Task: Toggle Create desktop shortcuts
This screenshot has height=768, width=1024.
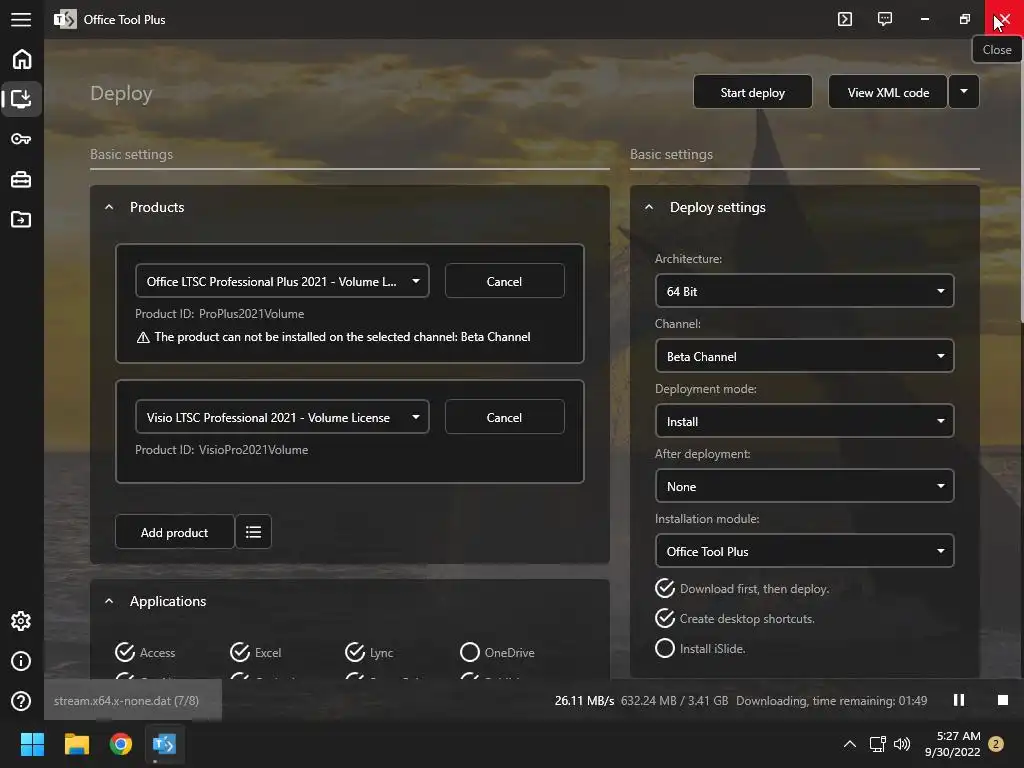Action: [735, 618]
